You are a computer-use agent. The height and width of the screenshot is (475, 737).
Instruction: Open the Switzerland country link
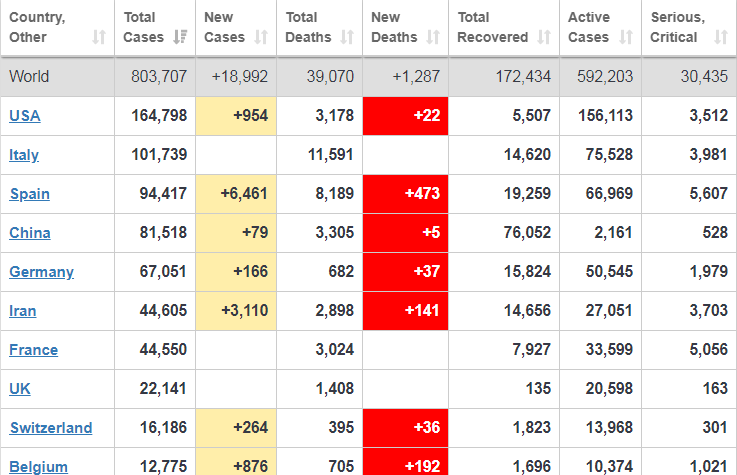(51, 428)
